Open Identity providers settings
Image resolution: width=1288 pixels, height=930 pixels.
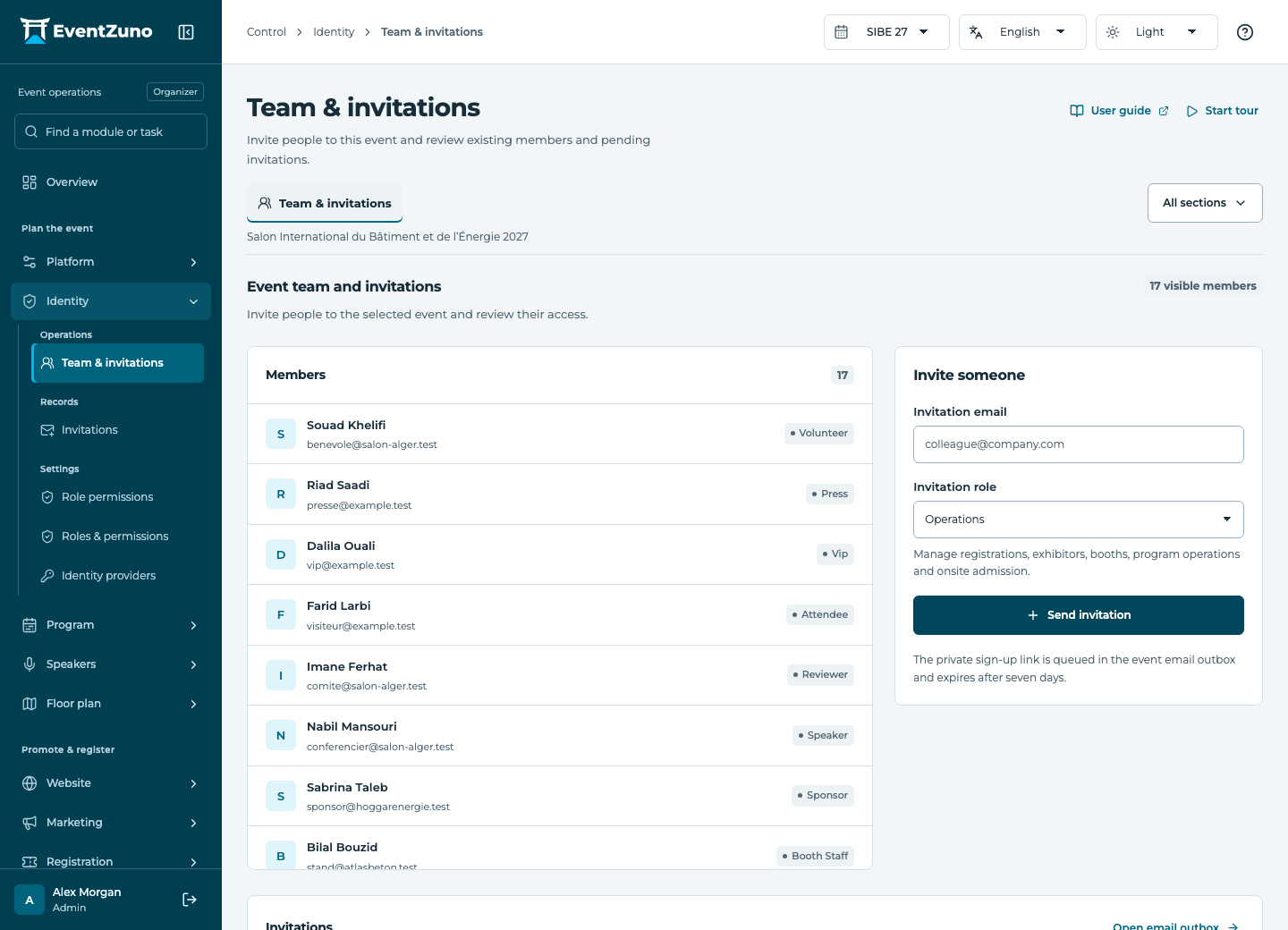click(118, 576)
